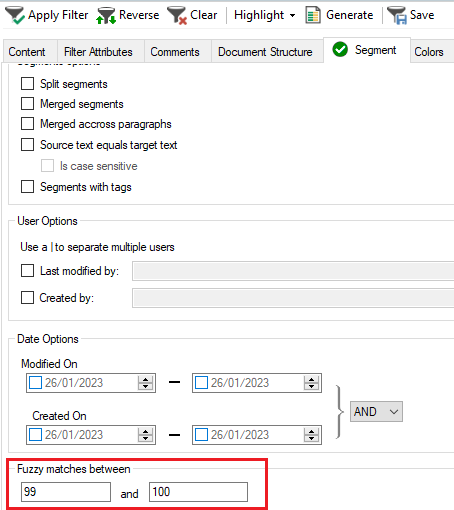Click the Apply Filter button label

(58, 15)
